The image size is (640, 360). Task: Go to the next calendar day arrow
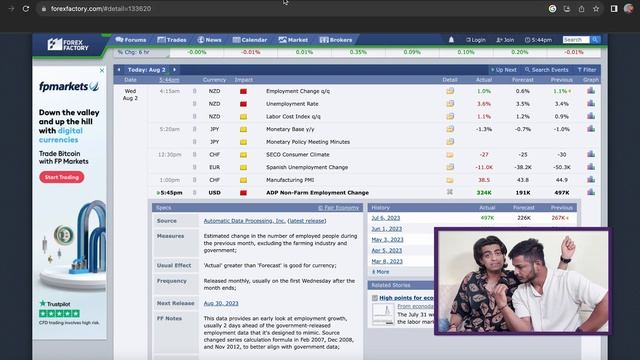(x=174, y=70)
